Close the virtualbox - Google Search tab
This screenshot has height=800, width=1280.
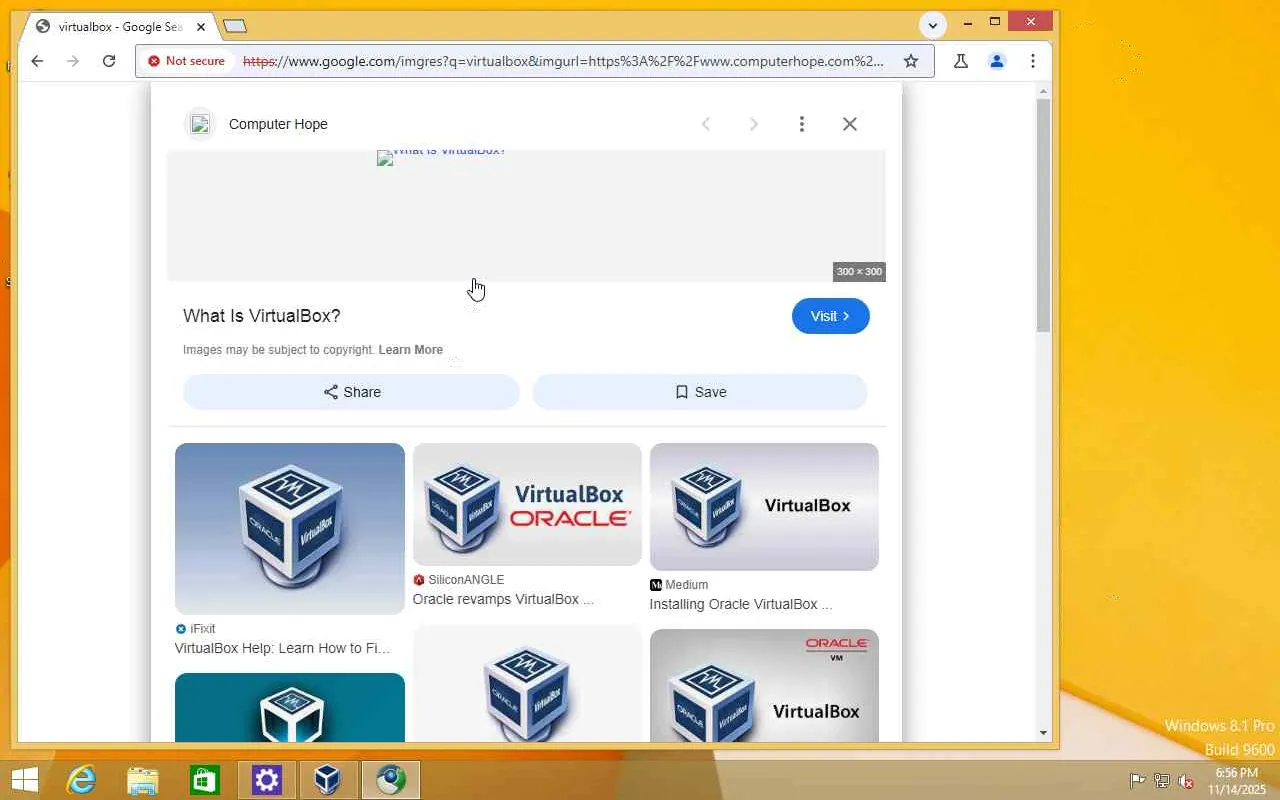tap(201, 27)
